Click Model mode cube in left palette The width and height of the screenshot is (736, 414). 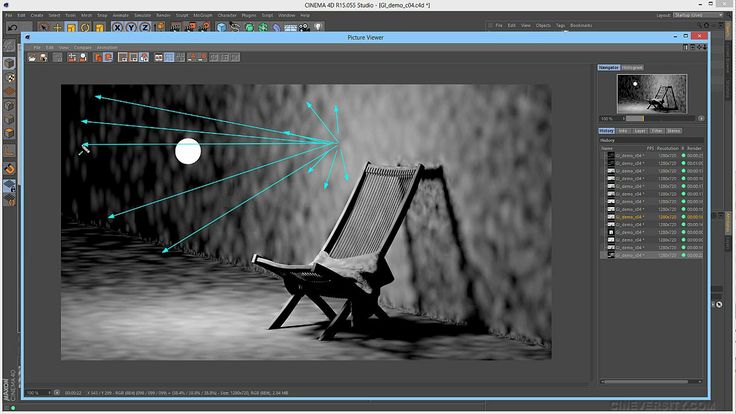[9, 63]
